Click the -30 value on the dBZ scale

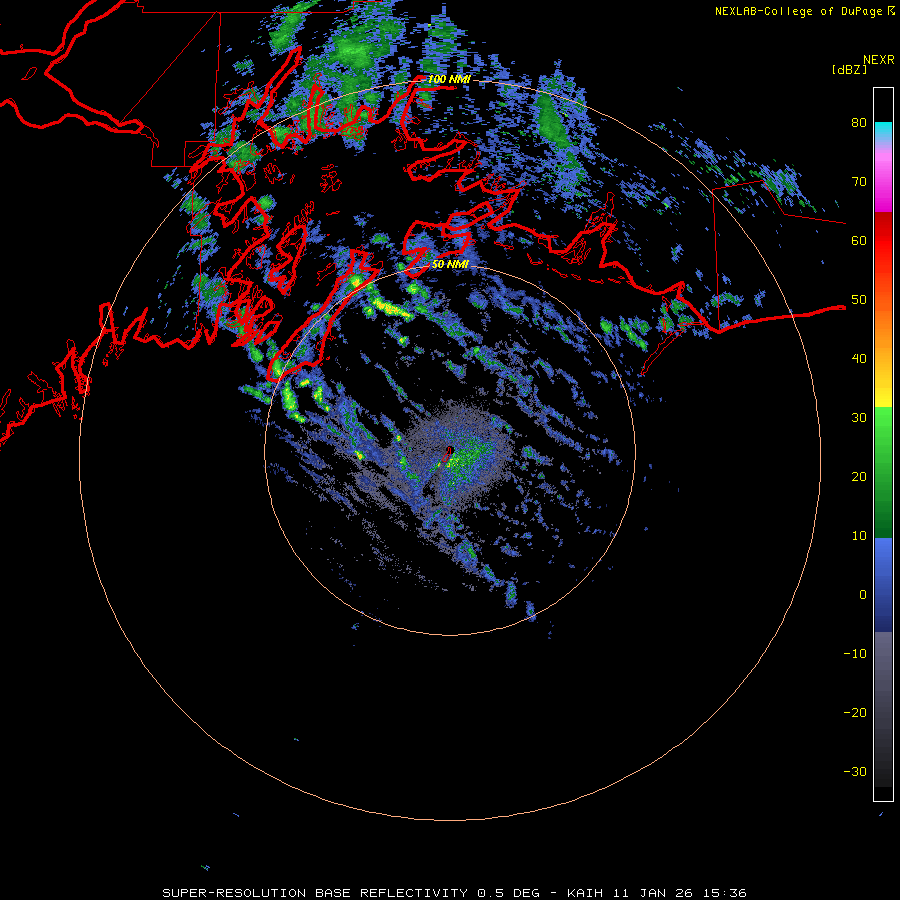pos(855,771)
